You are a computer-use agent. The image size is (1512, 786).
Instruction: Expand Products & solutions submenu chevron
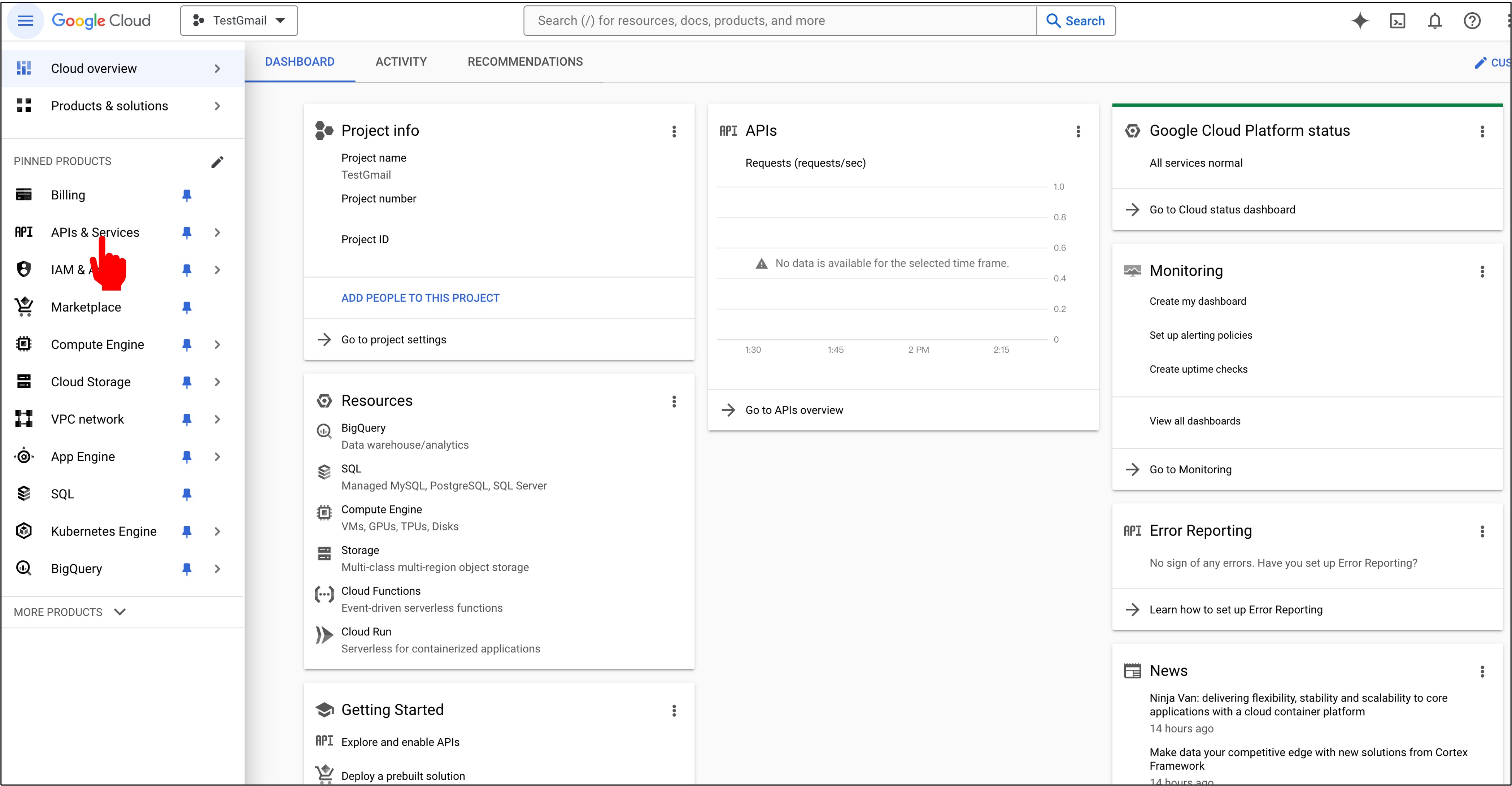coord(217,106)
